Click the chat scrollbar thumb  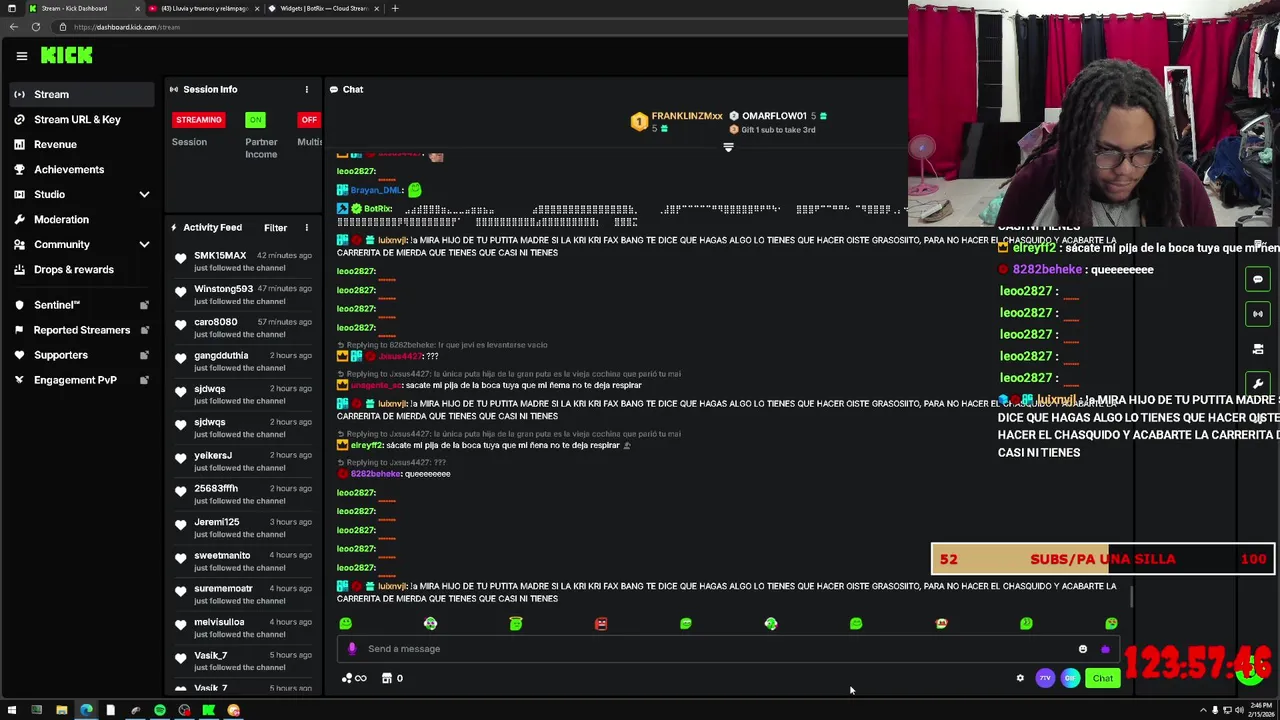(x=1131, y=597)
